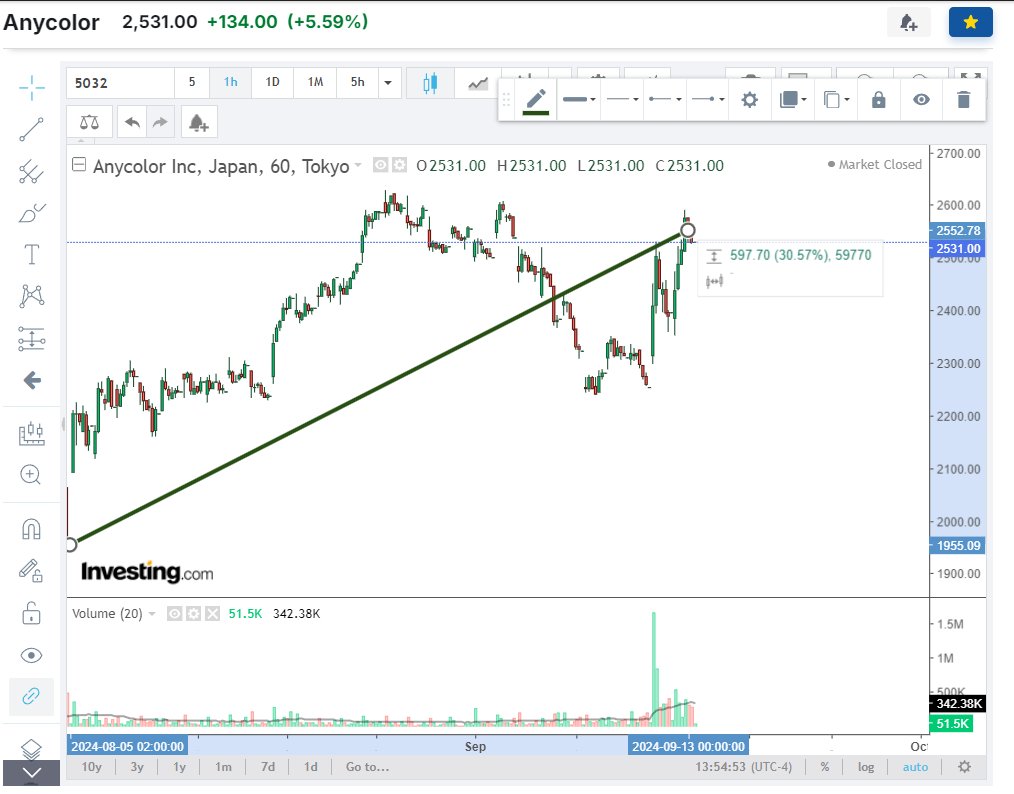1014x794 pixels.
Task: Activate the zoom-in magnifier tool
Action: [x=30, y=475]
